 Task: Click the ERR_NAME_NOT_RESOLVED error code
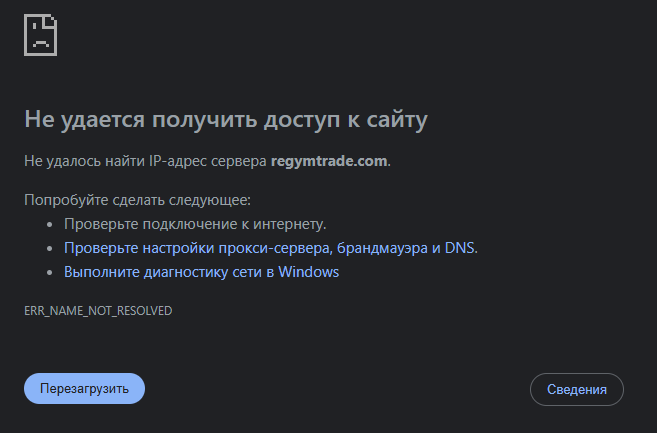[x=98, y=311]
